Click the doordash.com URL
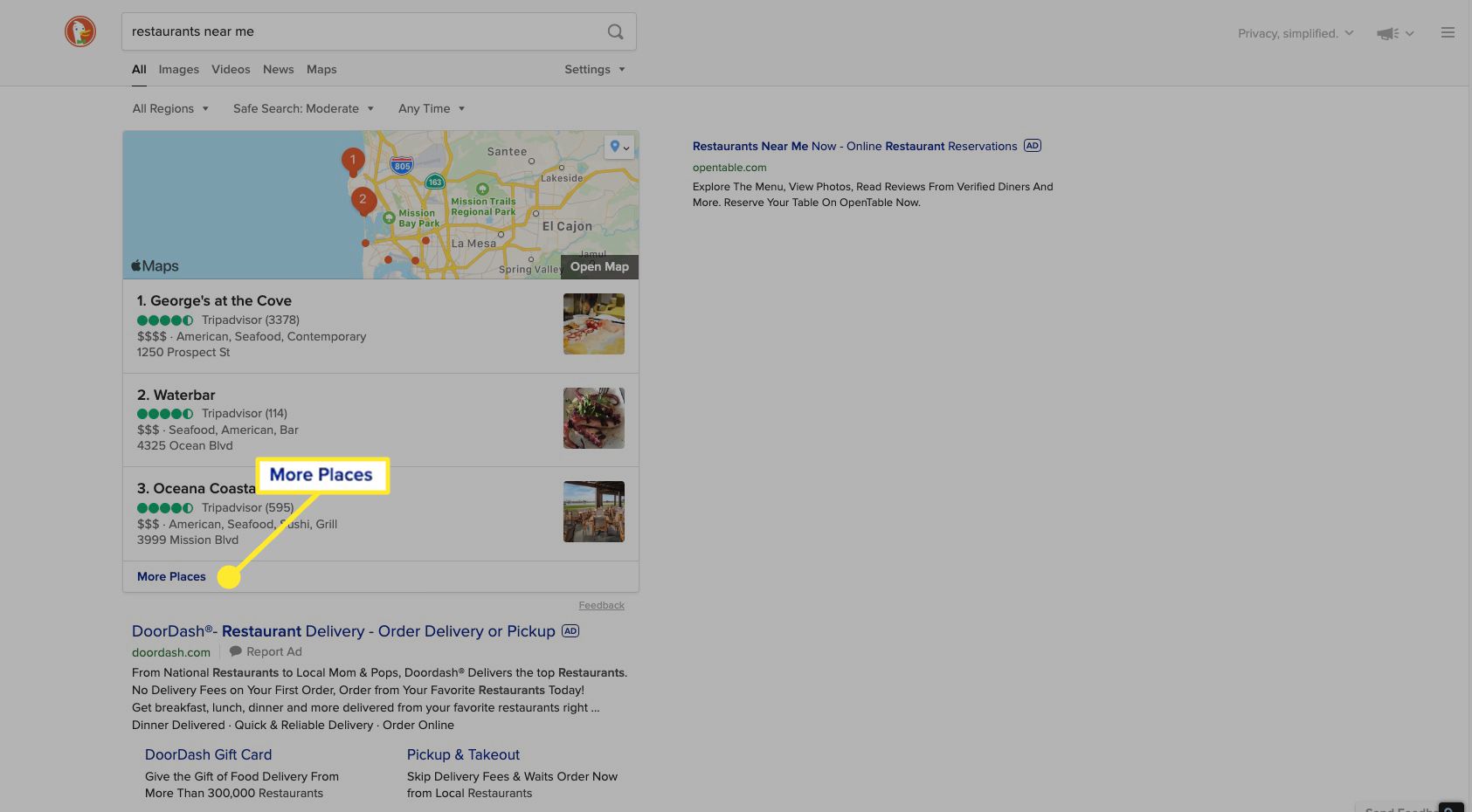 click(x=171, y=652)
